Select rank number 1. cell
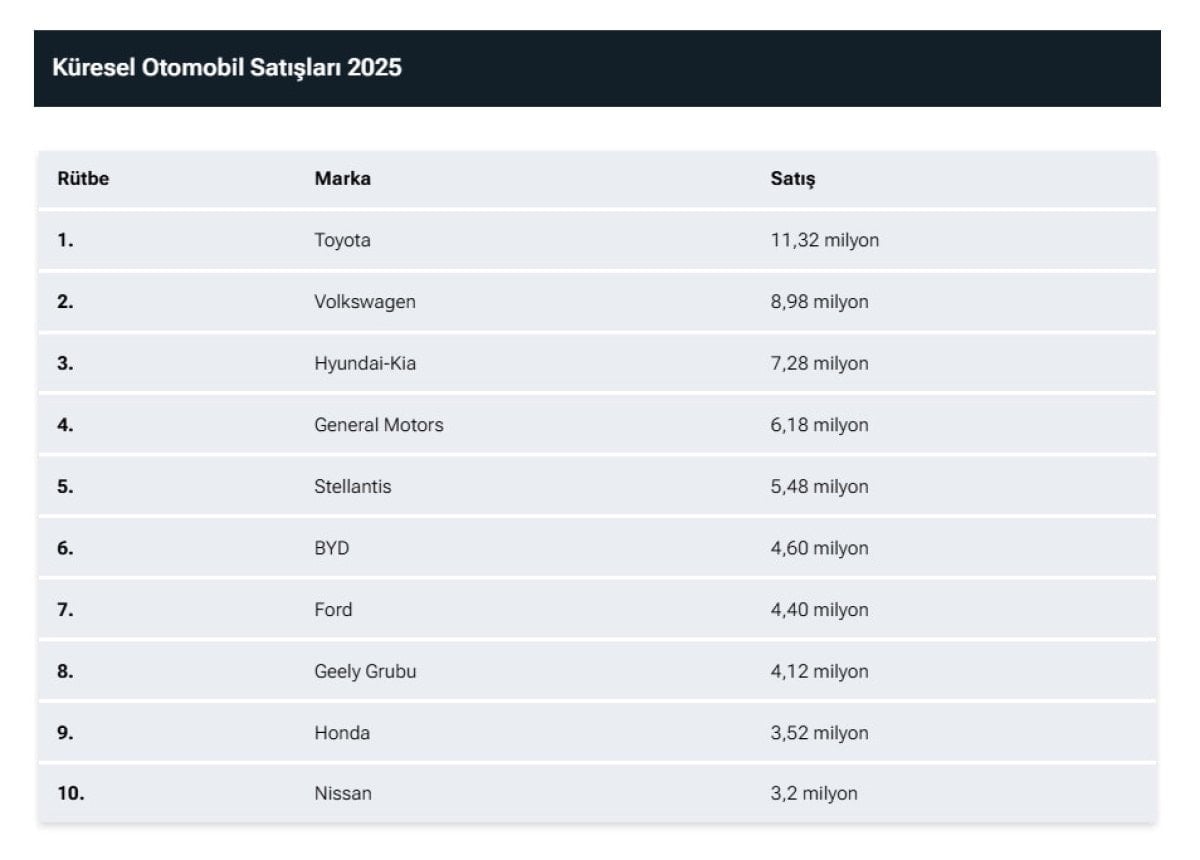 pos(65,241)
